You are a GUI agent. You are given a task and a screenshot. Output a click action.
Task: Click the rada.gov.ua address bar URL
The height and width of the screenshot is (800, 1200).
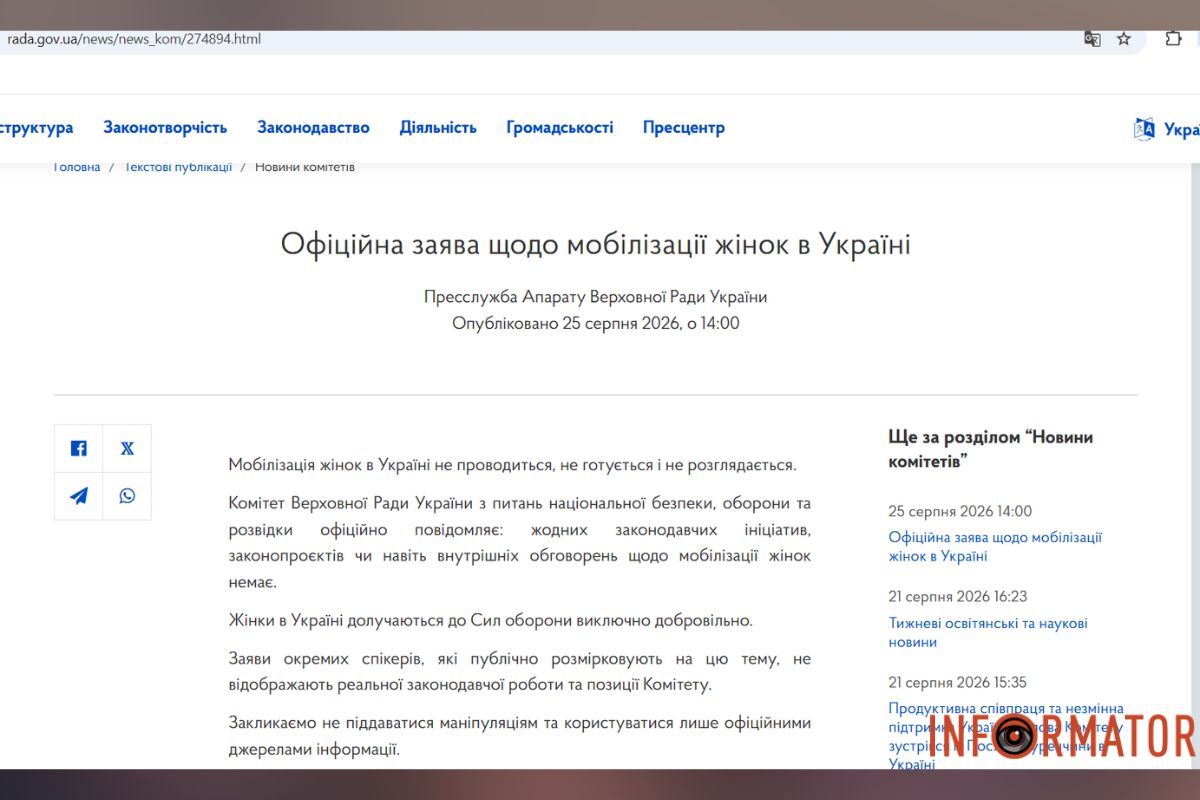tap(134, 39)
